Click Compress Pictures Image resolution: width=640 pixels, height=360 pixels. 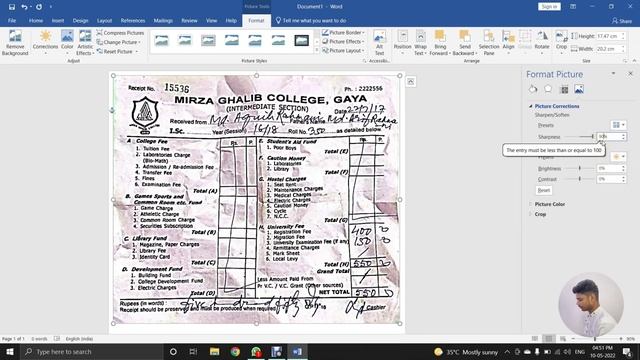tap(120, 33)
